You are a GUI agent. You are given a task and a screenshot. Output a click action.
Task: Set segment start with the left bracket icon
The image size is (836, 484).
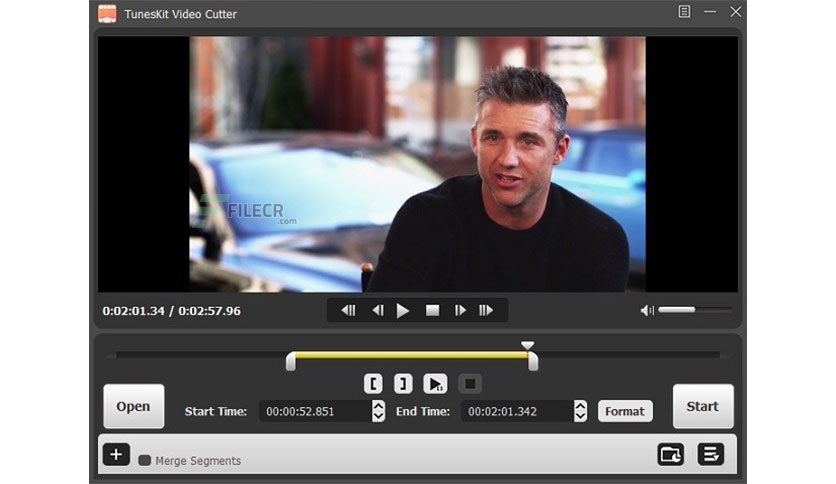pyautogui.click(x=373, y=384)
